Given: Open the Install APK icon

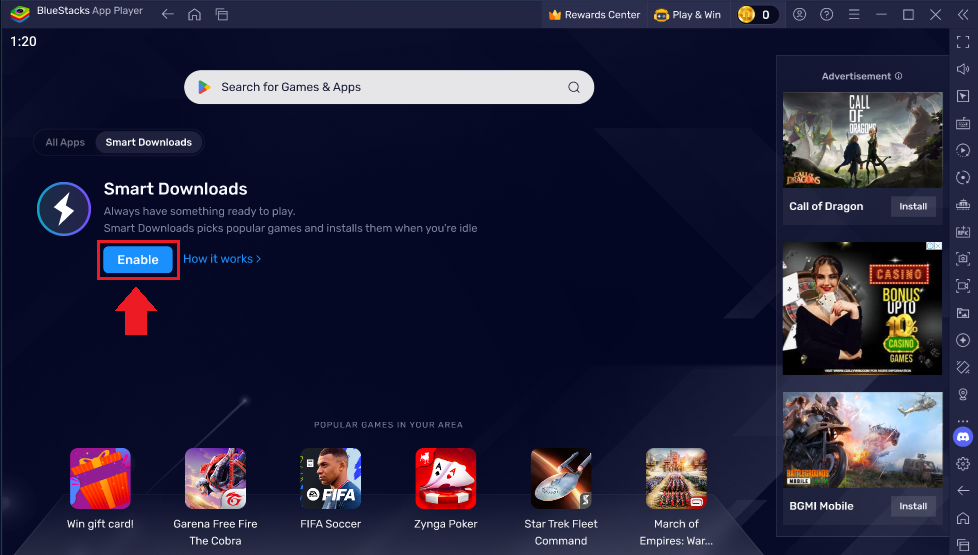Looking at the screenshot, I should 963,231.
